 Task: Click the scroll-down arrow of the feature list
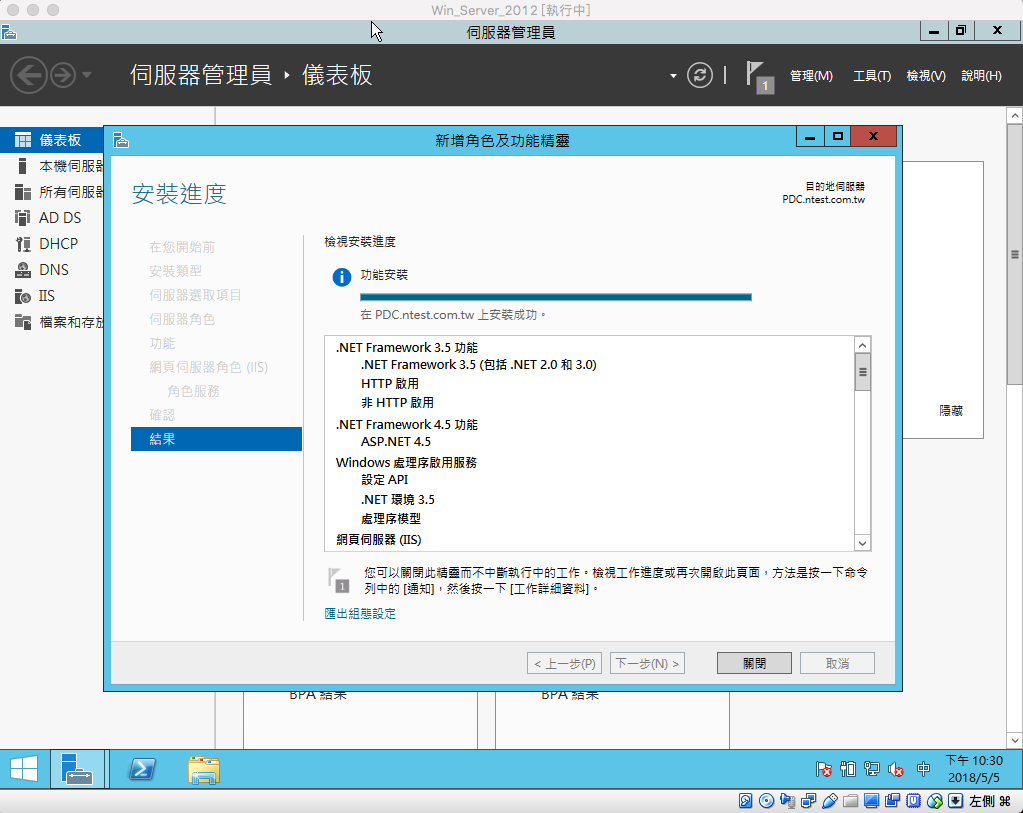tap(862, 542)
